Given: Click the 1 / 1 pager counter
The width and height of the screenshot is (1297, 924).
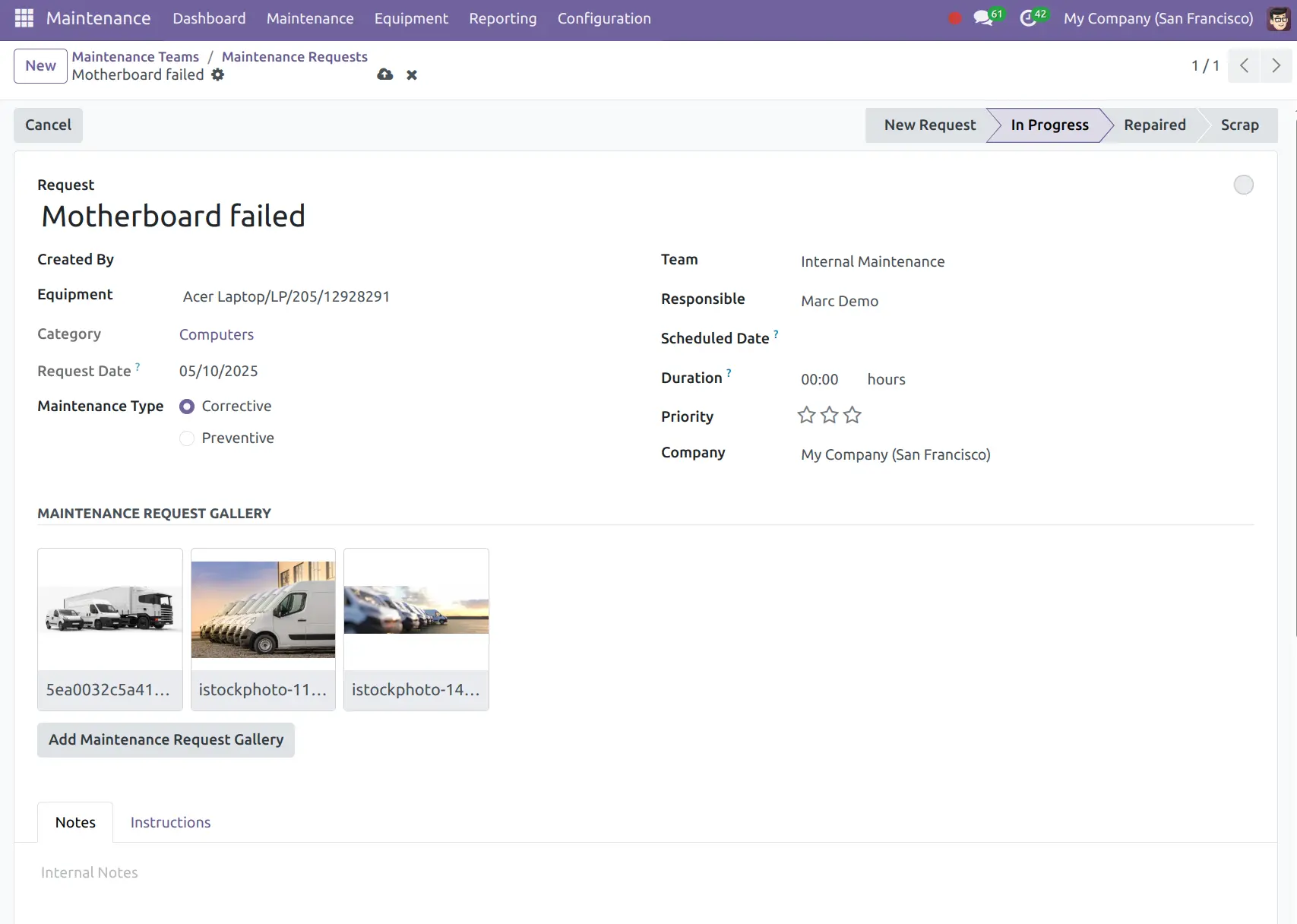Looking at the screenshot, I should [1205, 65].
